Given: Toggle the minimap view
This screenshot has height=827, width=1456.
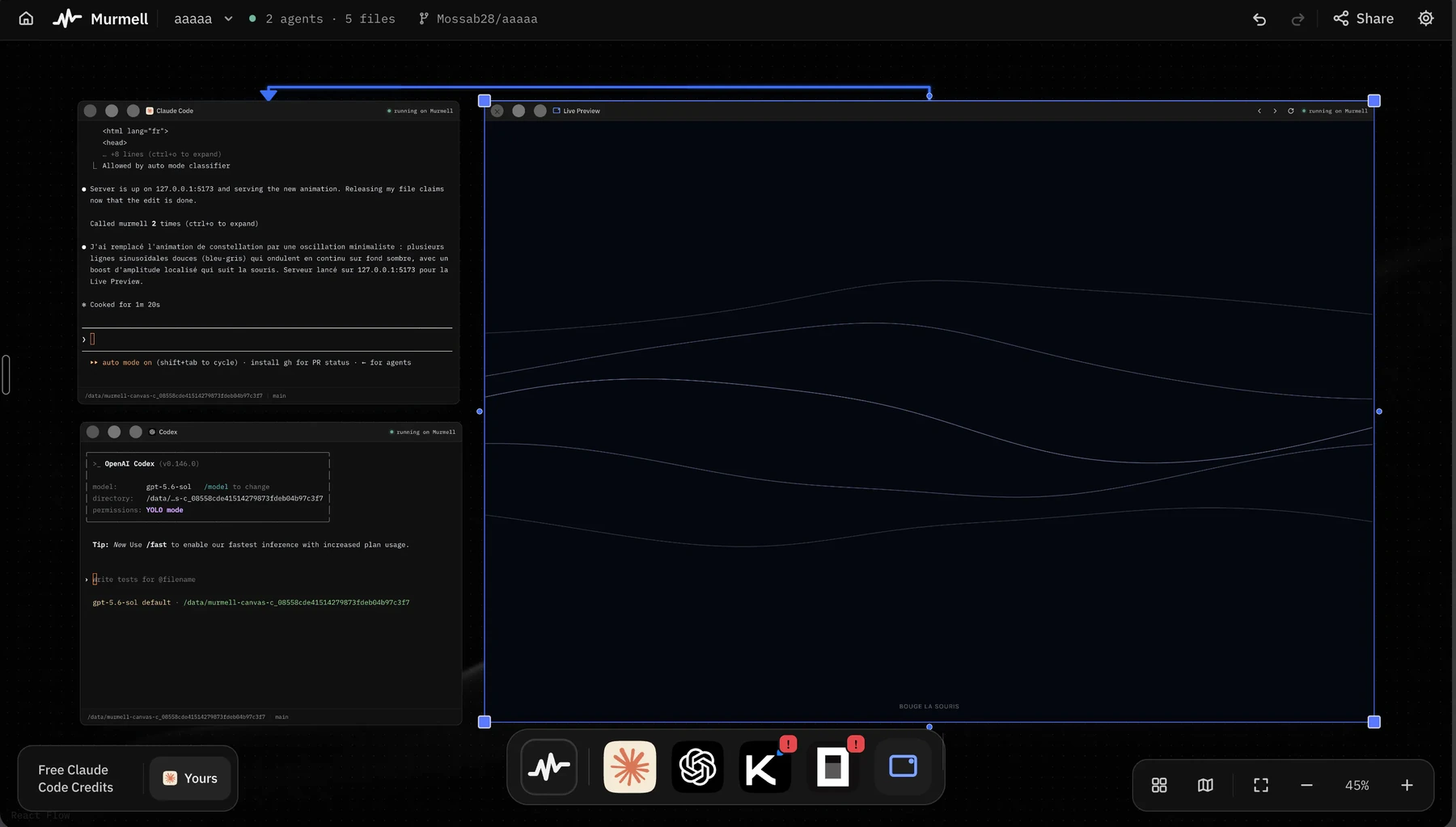Looking at the screenshot, I should pyautogui.click(x=1205, y=785).
